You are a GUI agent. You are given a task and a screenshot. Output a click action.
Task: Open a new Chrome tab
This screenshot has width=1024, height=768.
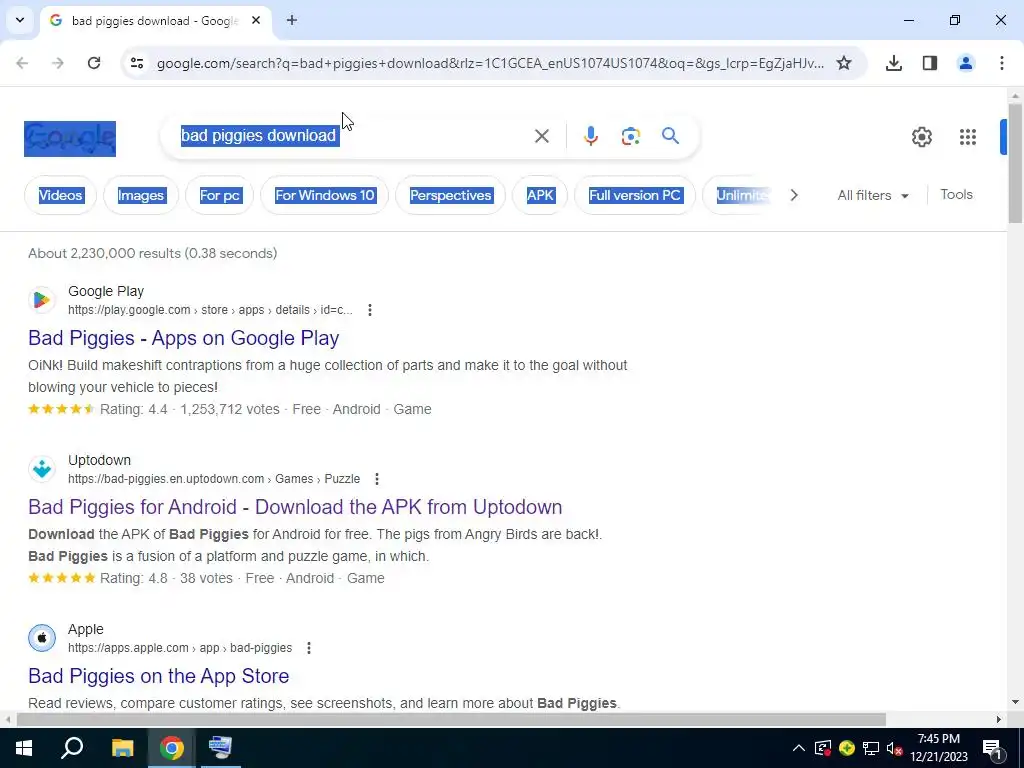[x=292, y=20]
